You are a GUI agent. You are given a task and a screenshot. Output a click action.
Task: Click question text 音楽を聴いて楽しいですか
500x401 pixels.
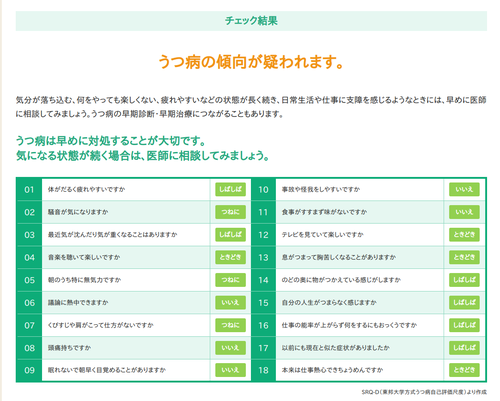pos(84,257)
